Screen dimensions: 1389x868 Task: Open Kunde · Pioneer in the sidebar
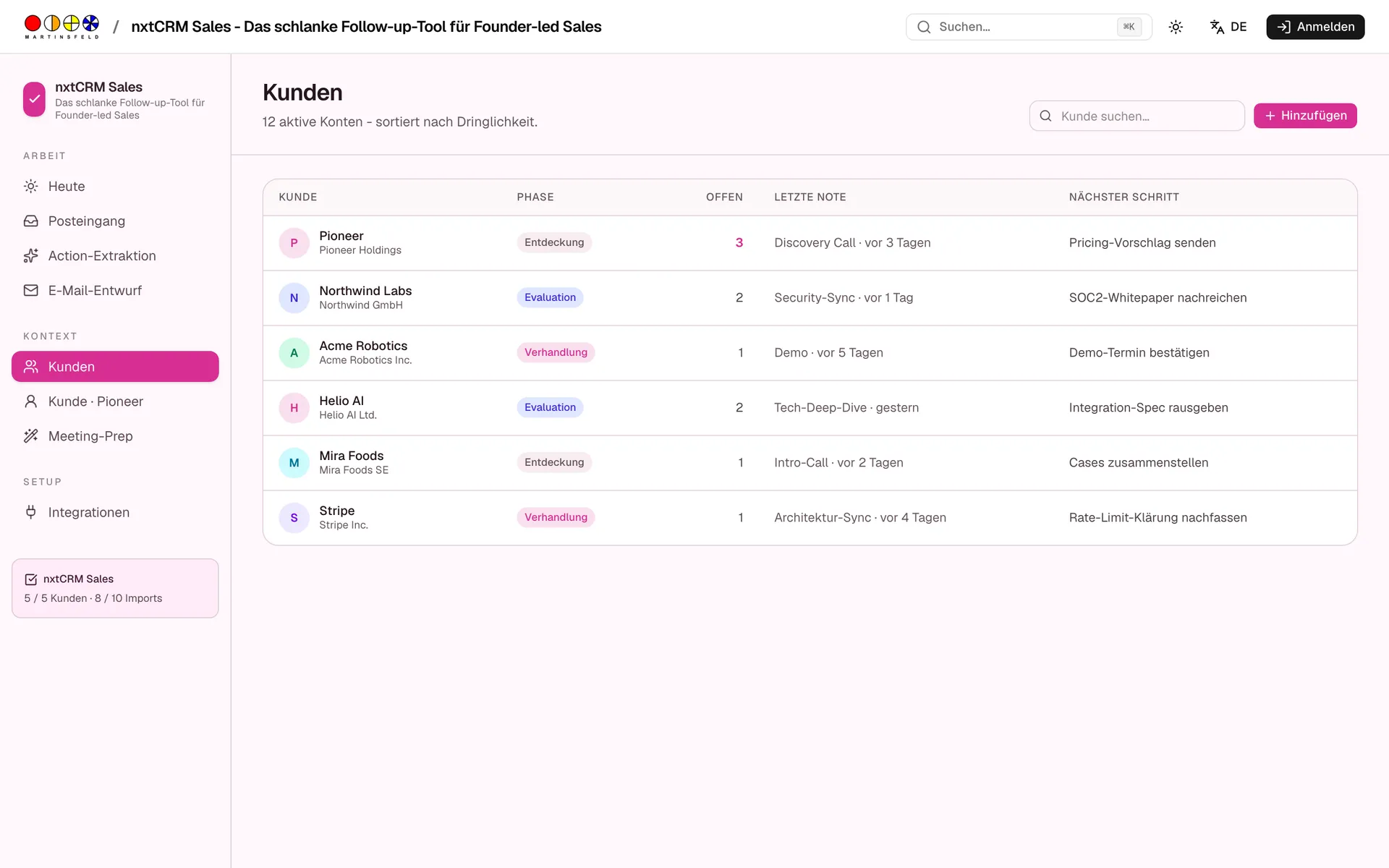coord(115,401)
